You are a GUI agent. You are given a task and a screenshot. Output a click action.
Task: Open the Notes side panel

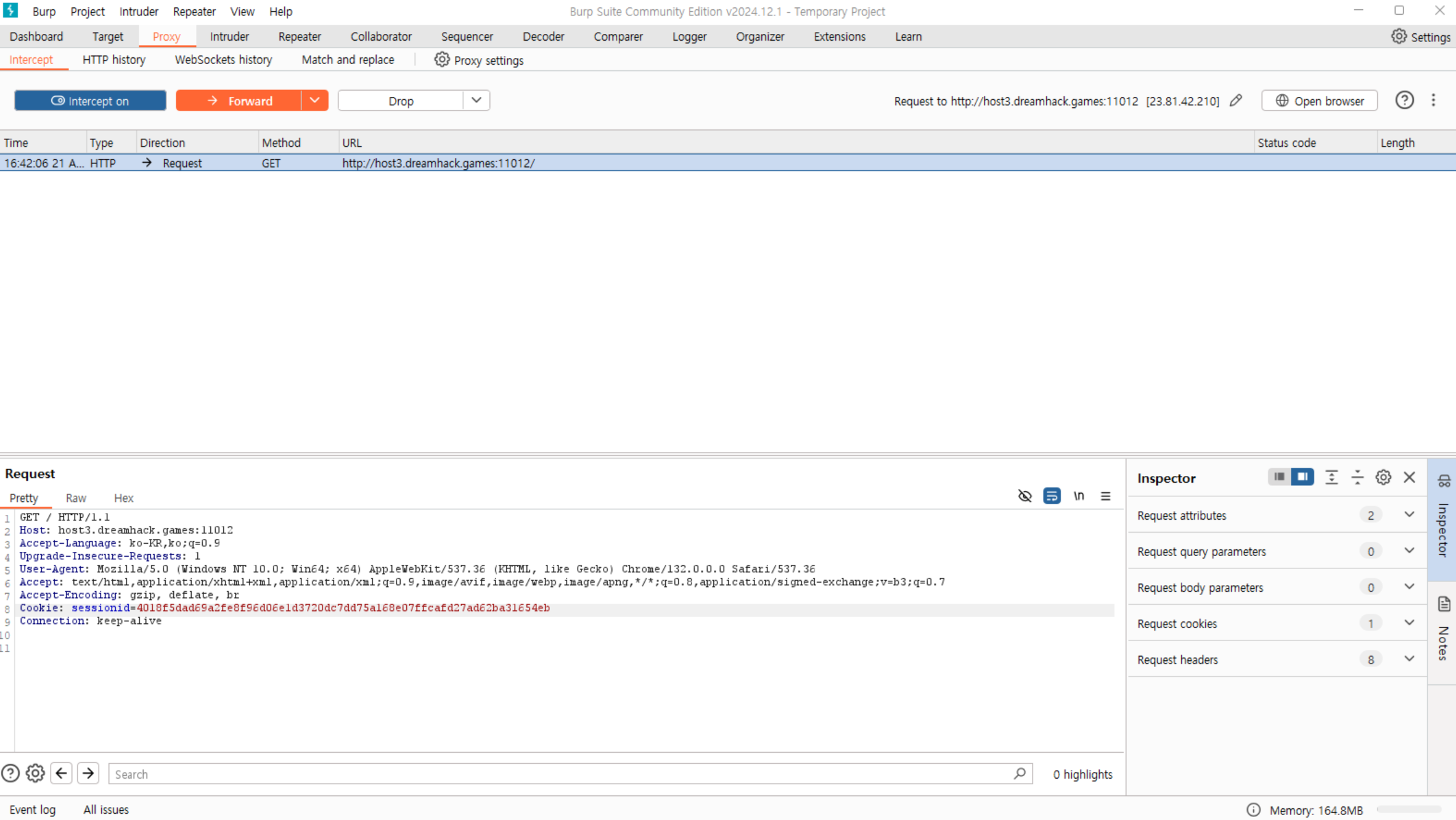(1443, 630)
